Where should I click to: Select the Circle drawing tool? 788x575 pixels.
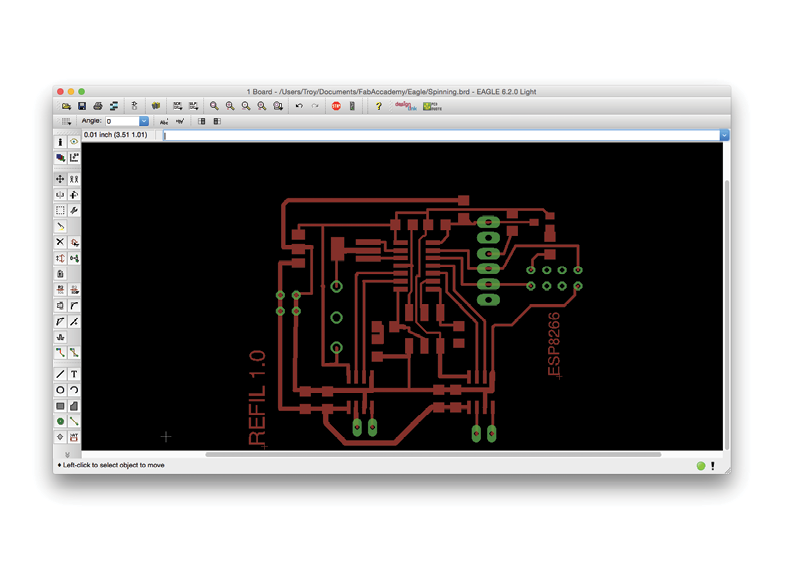[x=60, y=390]
